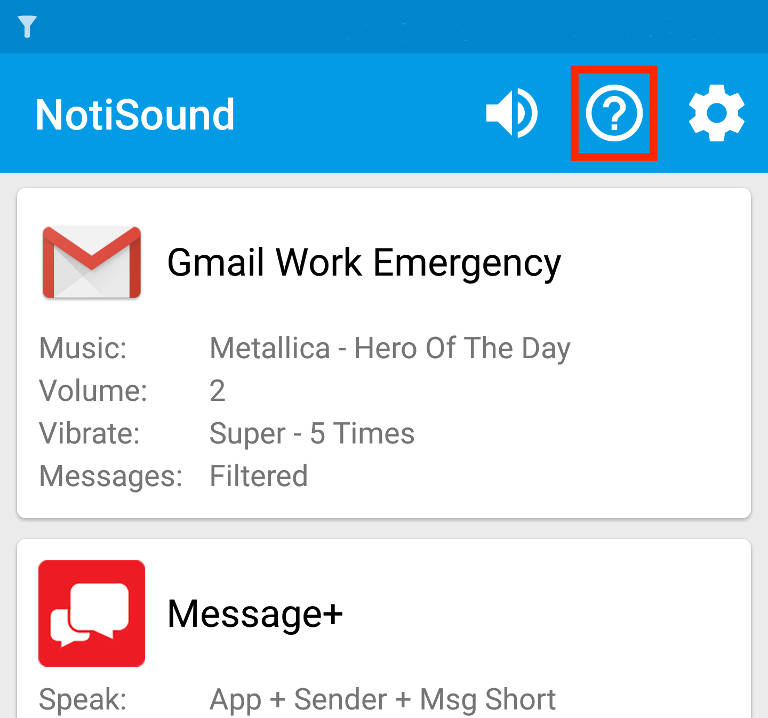Screen dimensions: 768x718
Task: Click 'App + Sender + Msg Short' speak value
Action: click(x=383, y=699)
